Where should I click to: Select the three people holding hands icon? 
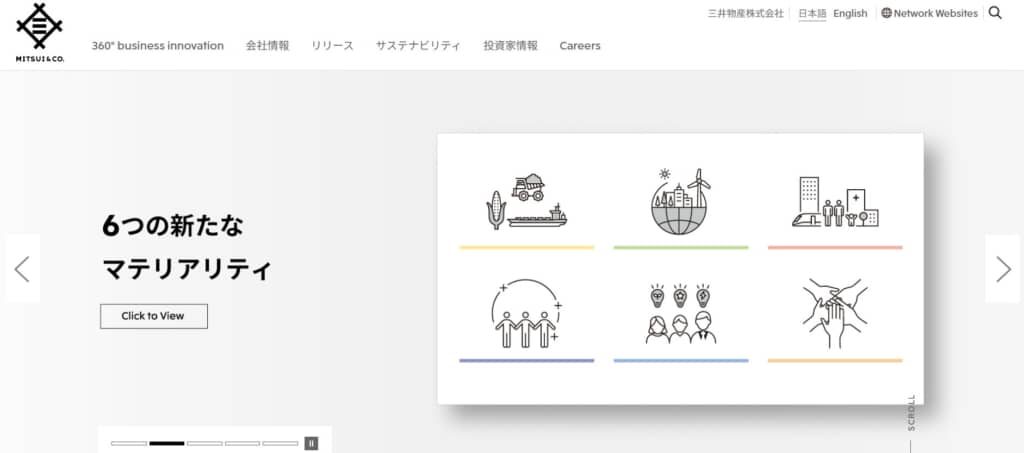(526, 314)
